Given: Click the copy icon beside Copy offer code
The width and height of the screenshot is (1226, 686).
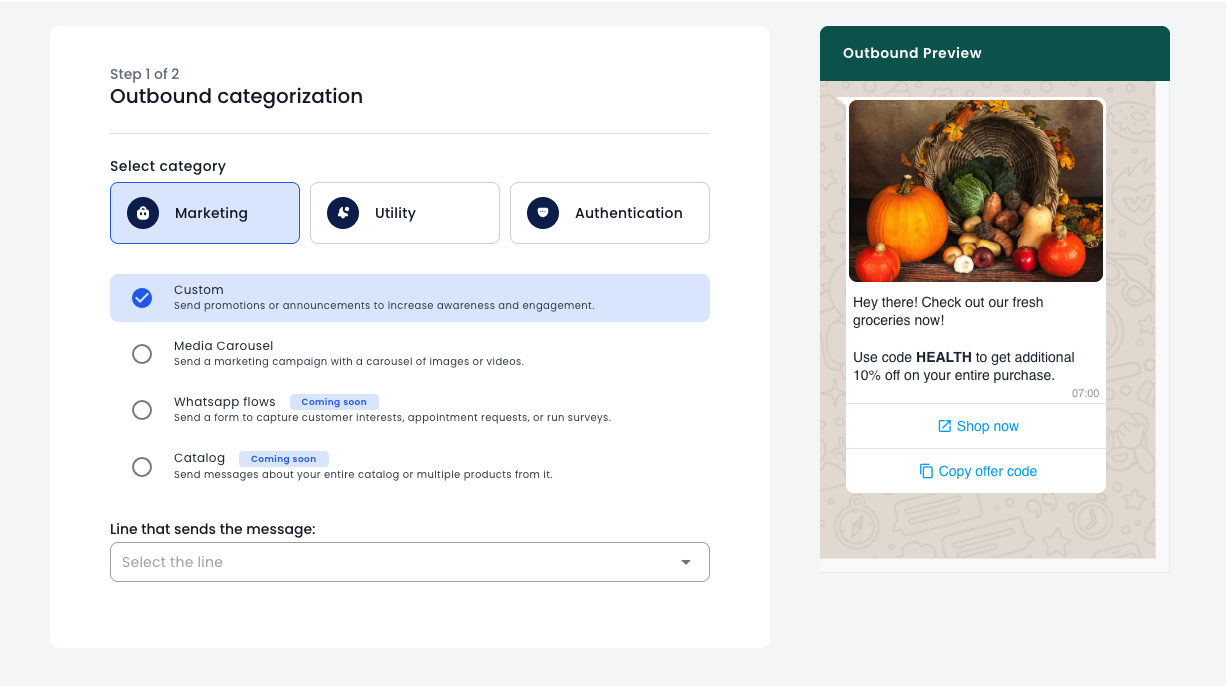Looking at the screenshot, I should [x=926, y=471].
